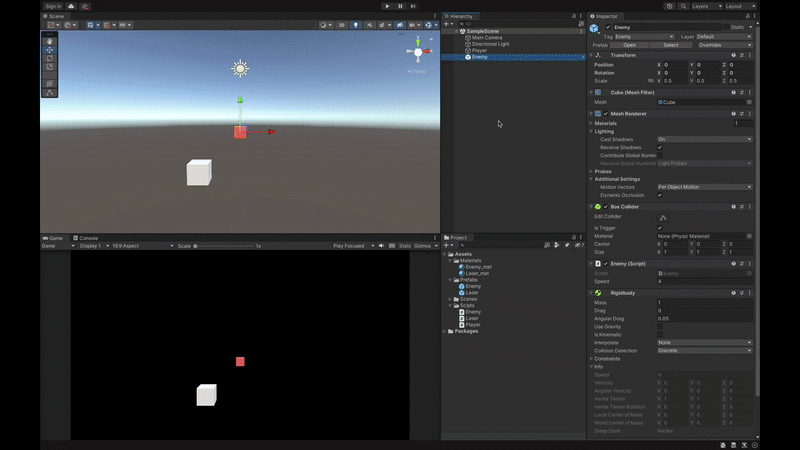The width and height of the screenshot is (800, 450).
Task: Collapse SampleScene in Hierarchy
Action: click(x=457, y=31)
